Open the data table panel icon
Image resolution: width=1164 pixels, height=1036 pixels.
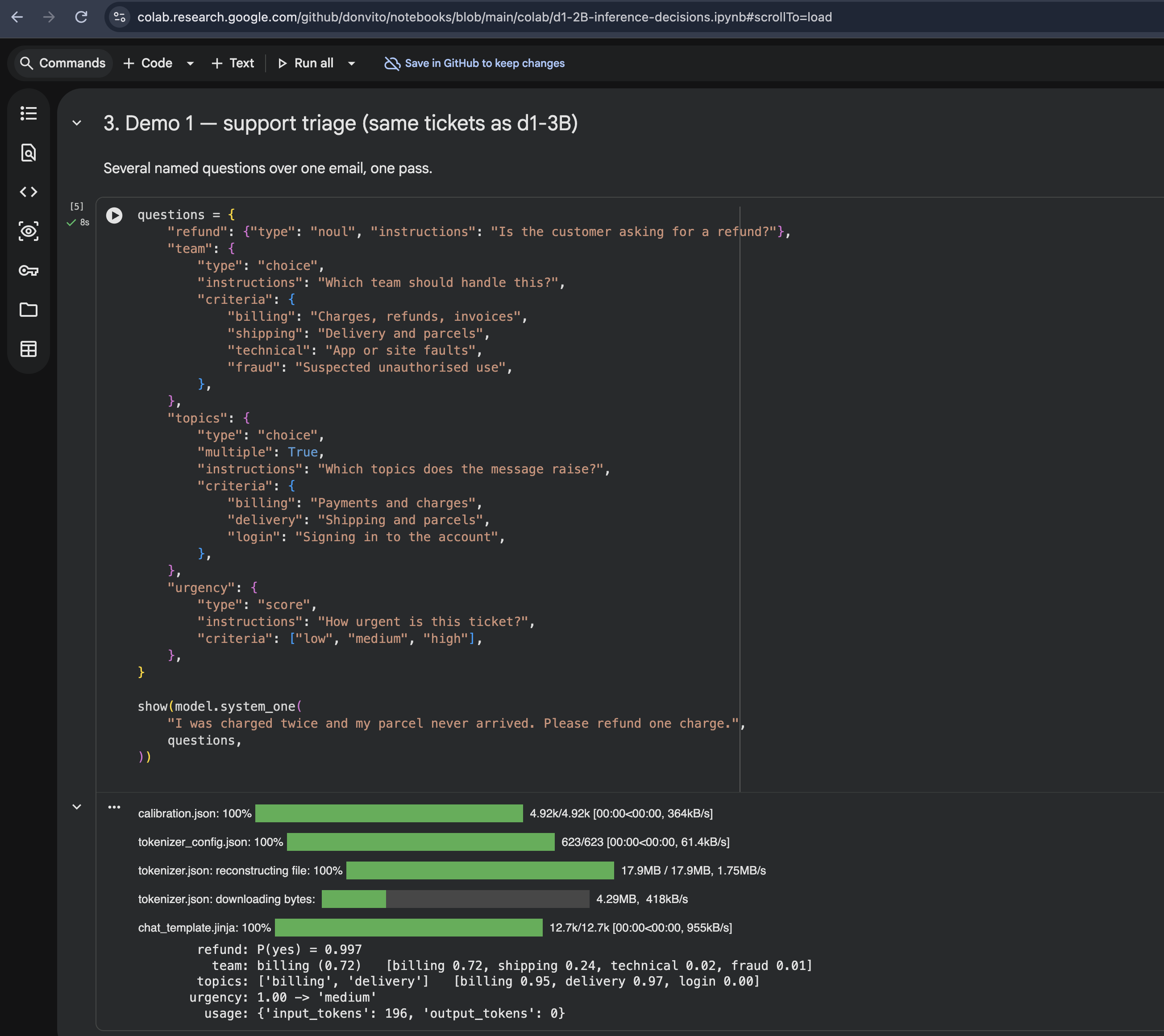[x=29, y=349]
